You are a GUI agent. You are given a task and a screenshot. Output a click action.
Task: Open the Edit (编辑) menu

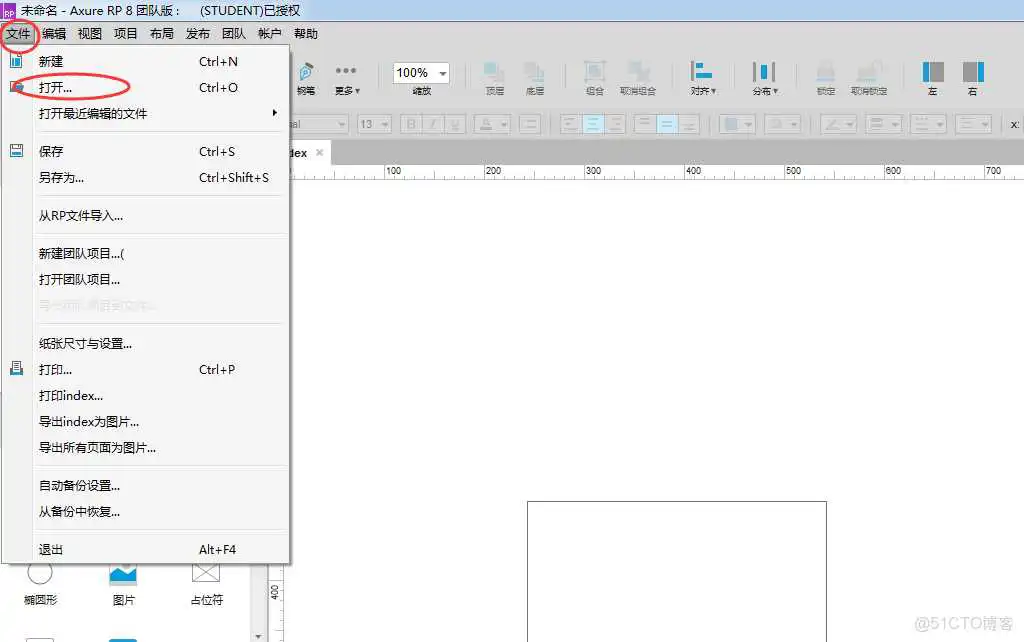(x=54, y=33)
